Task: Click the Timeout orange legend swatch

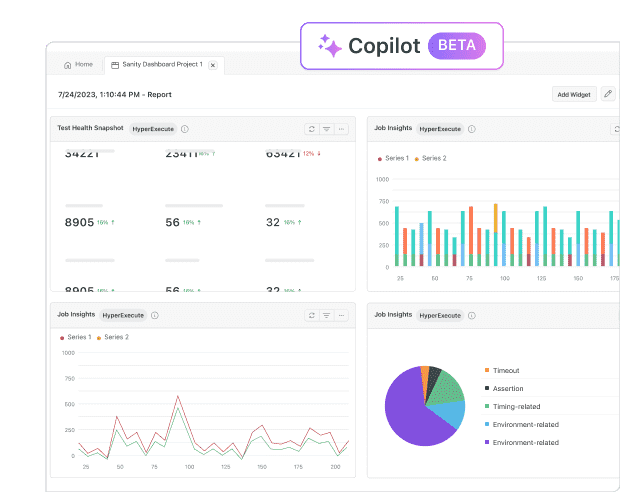Action: click(x=487, y=371)
